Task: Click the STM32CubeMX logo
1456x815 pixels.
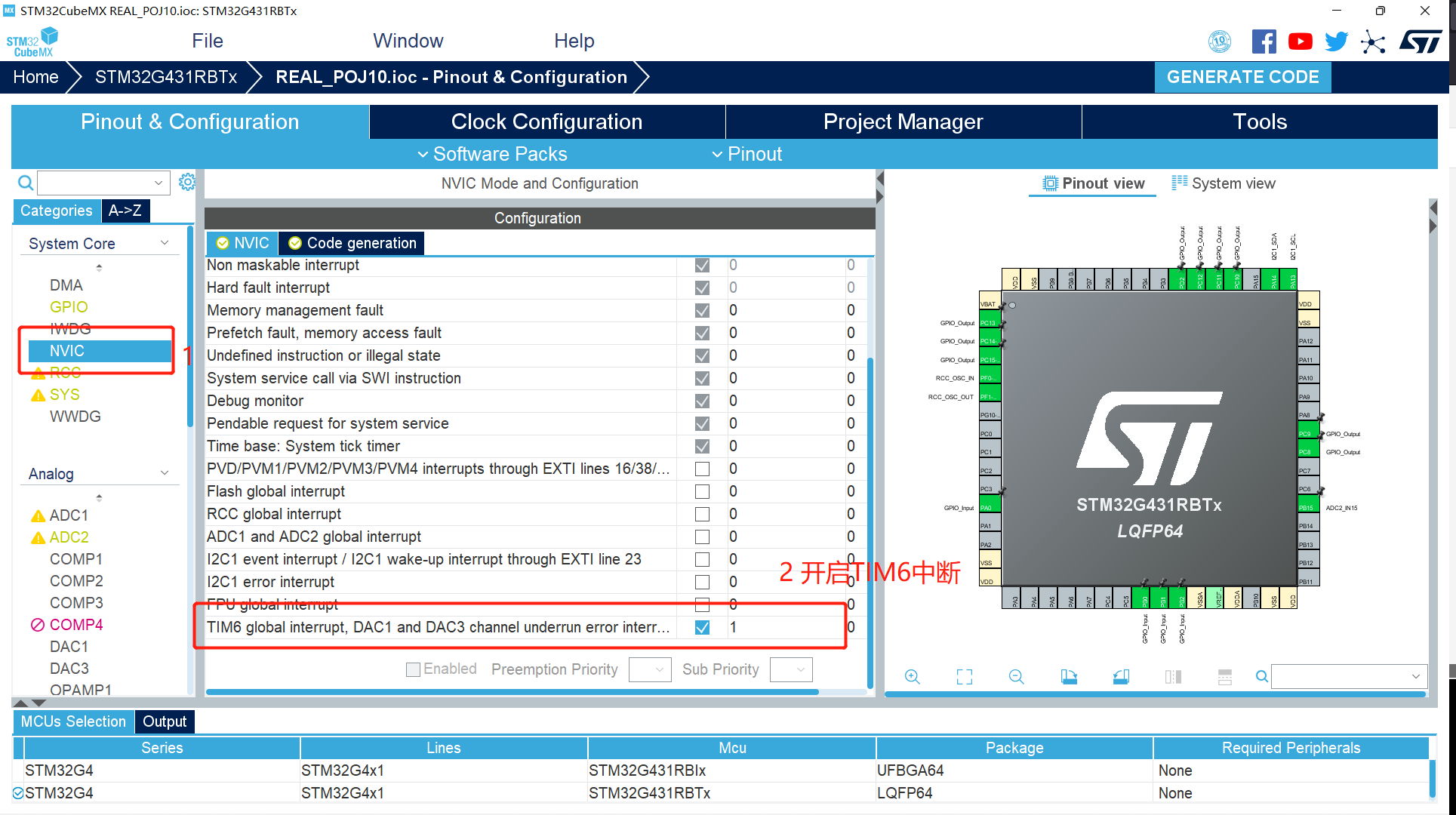Action: pos(32,42)
